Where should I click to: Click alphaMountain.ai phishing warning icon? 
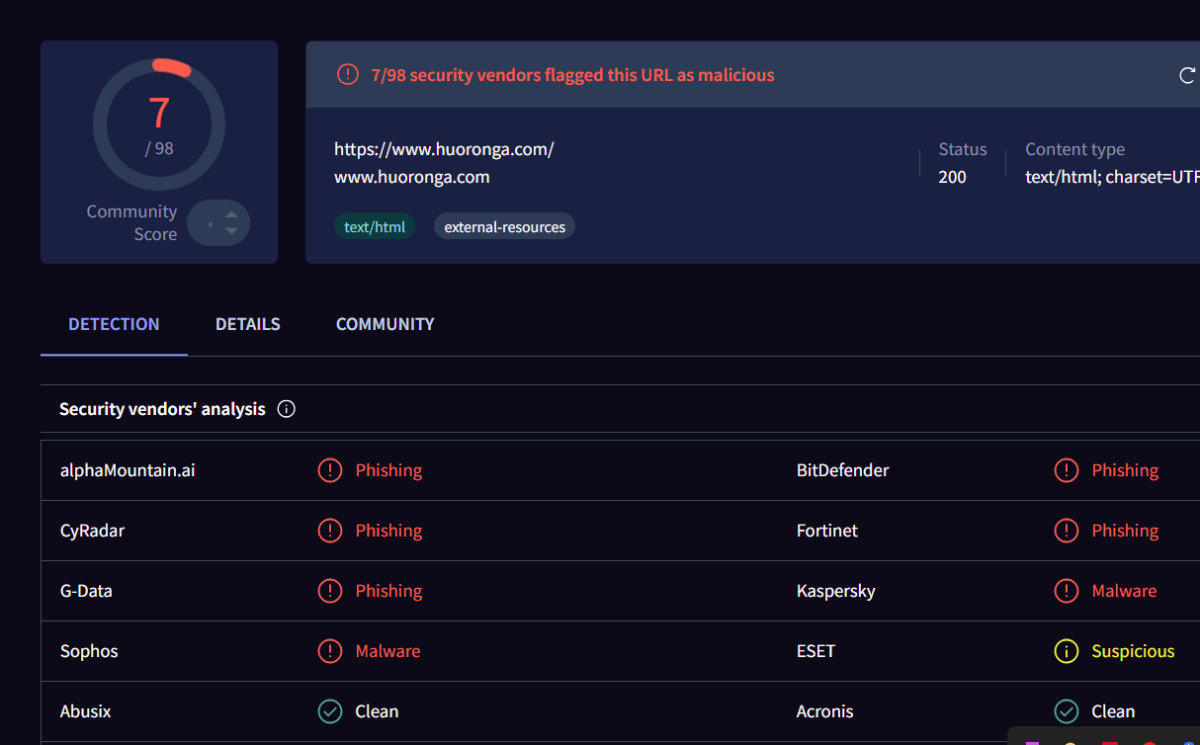point(330,470)
